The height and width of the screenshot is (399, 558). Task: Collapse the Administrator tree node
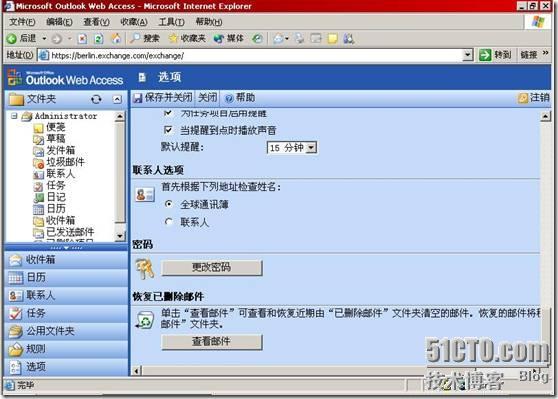[14, 116]
